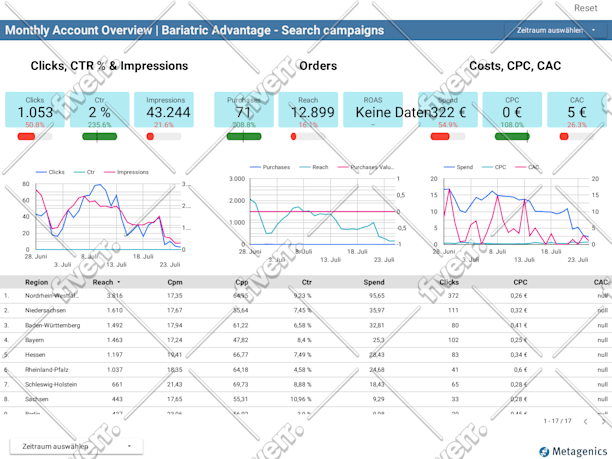Click the red progress bar under Clicks scorecard
Screen dimensions: 612x459
[x=35, y=136]
